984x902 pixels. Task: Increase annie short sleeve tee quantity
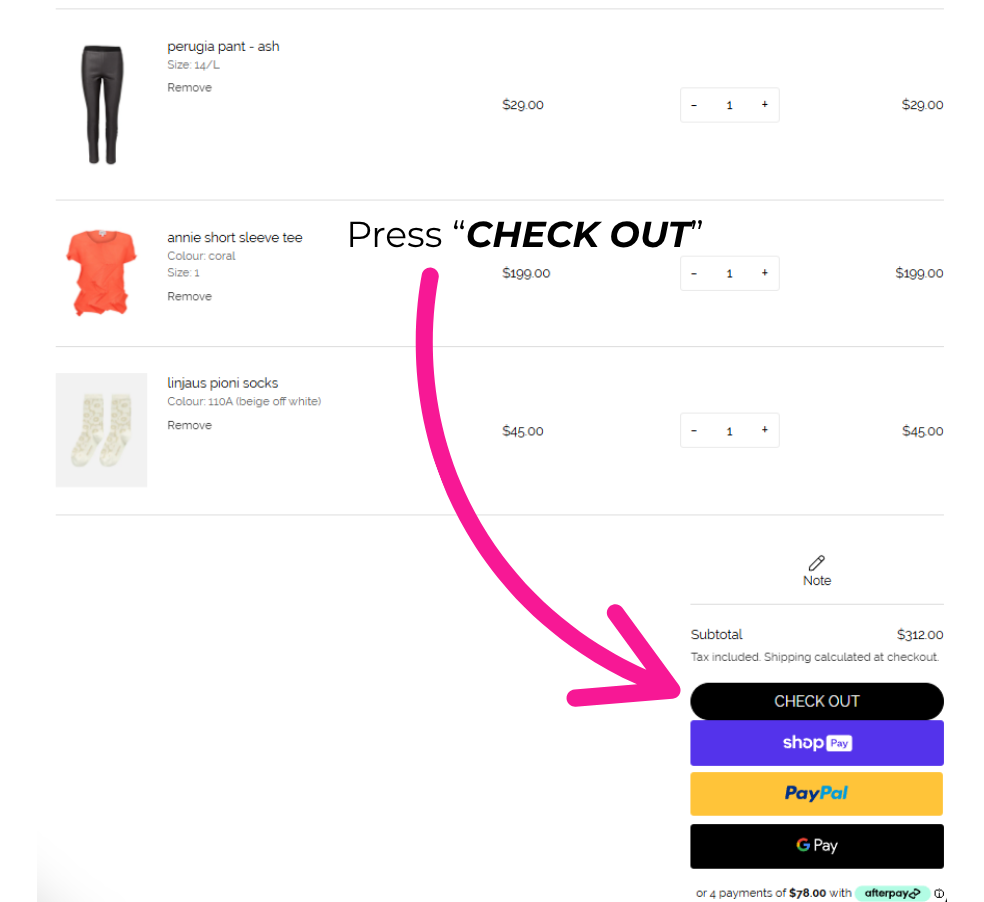pyautogui.click(x=765, y=273)
